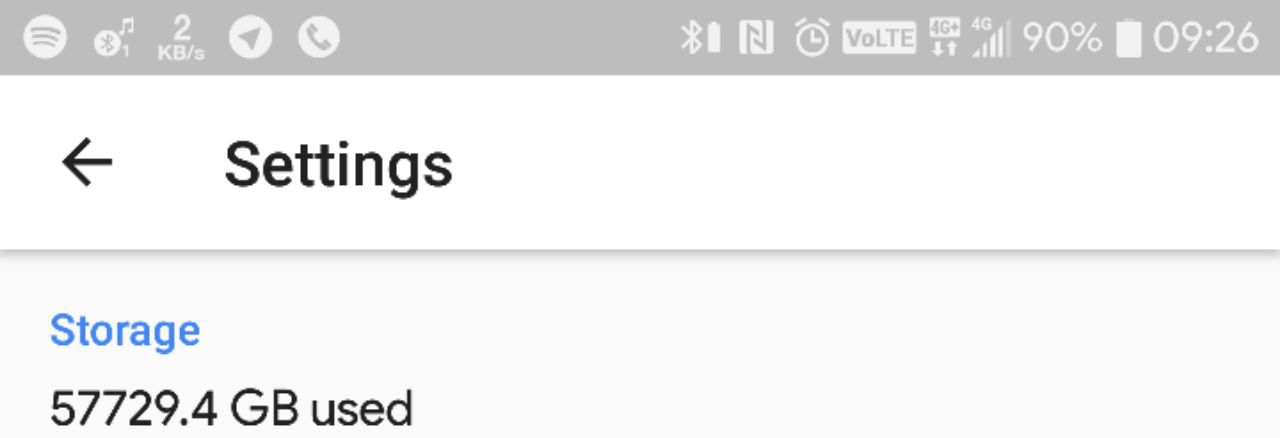Tap the phone call notification icon
The width and height of the screenshot is (1280, 438).
pyautogui.click(x=319, y=39)
